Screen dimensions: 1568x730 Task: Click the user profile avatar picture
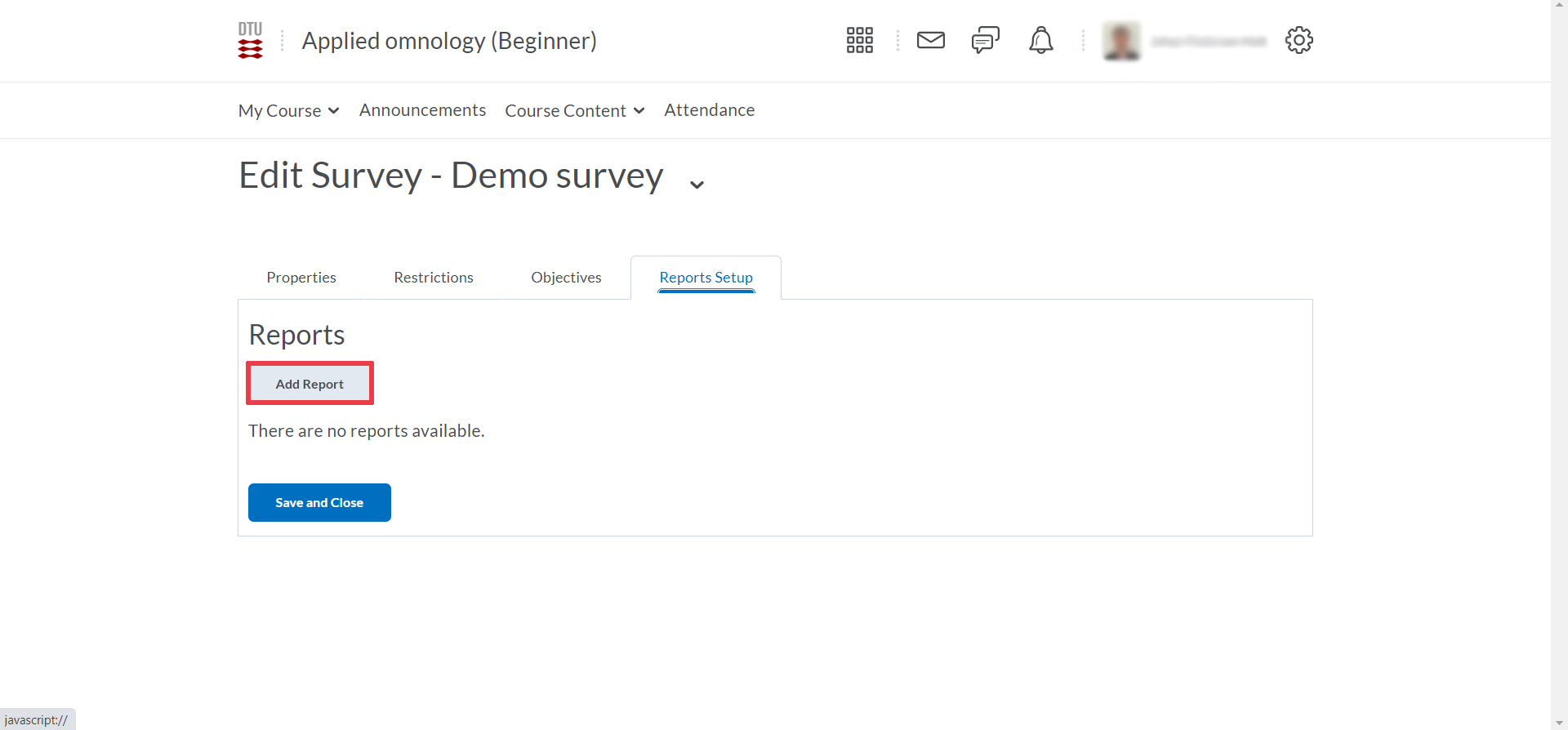[1121, 41]
